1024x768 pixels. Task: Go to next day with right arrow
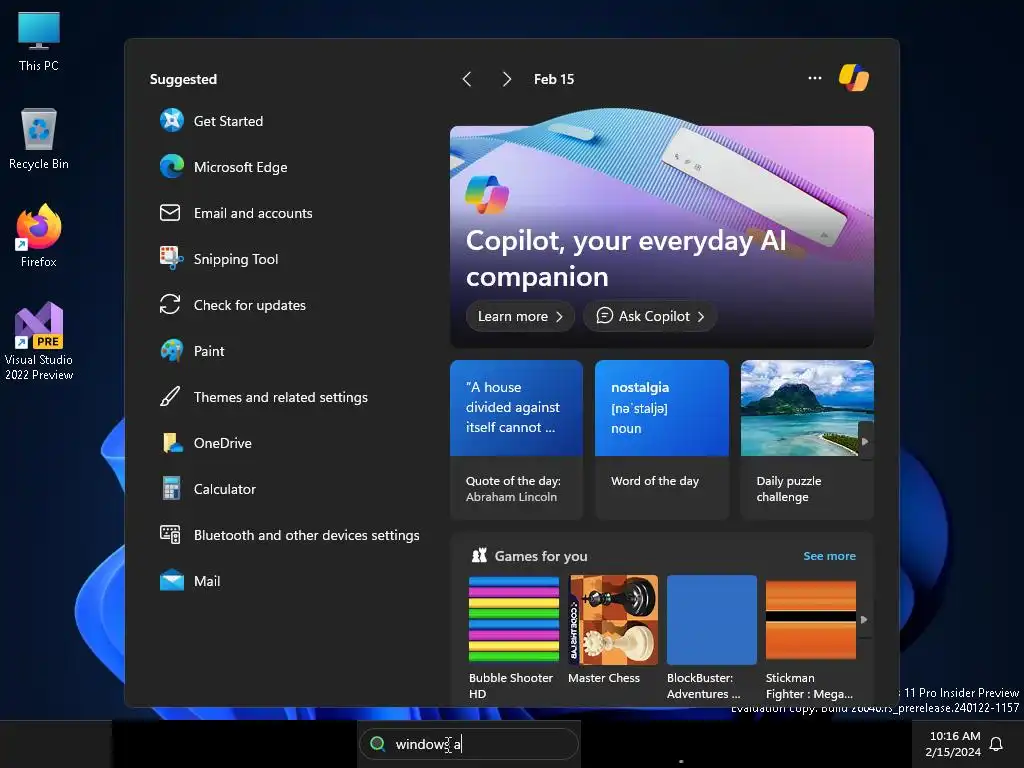[x=507, y=79]
